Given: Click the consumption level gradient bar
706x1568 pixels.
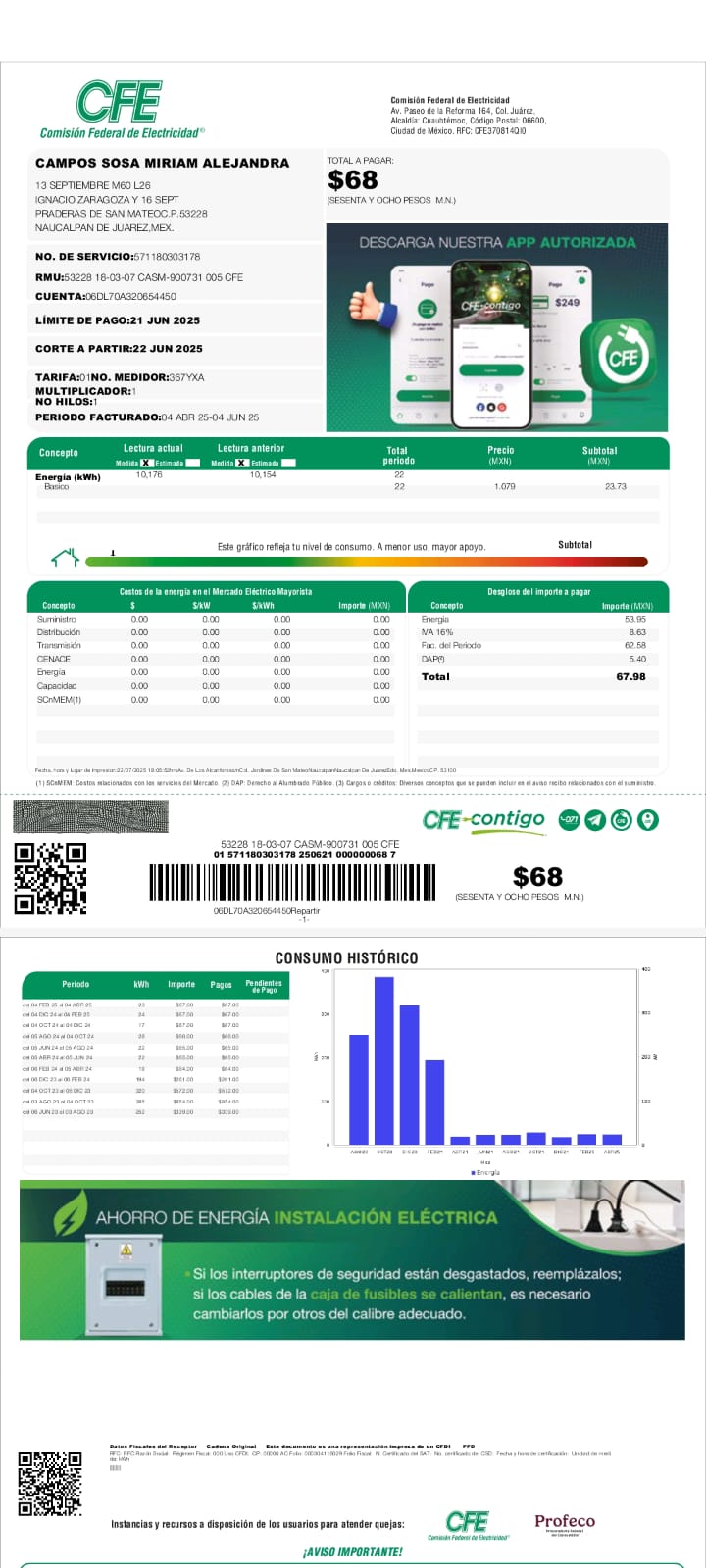Looking at the screenshot, I should pos(366,562).
